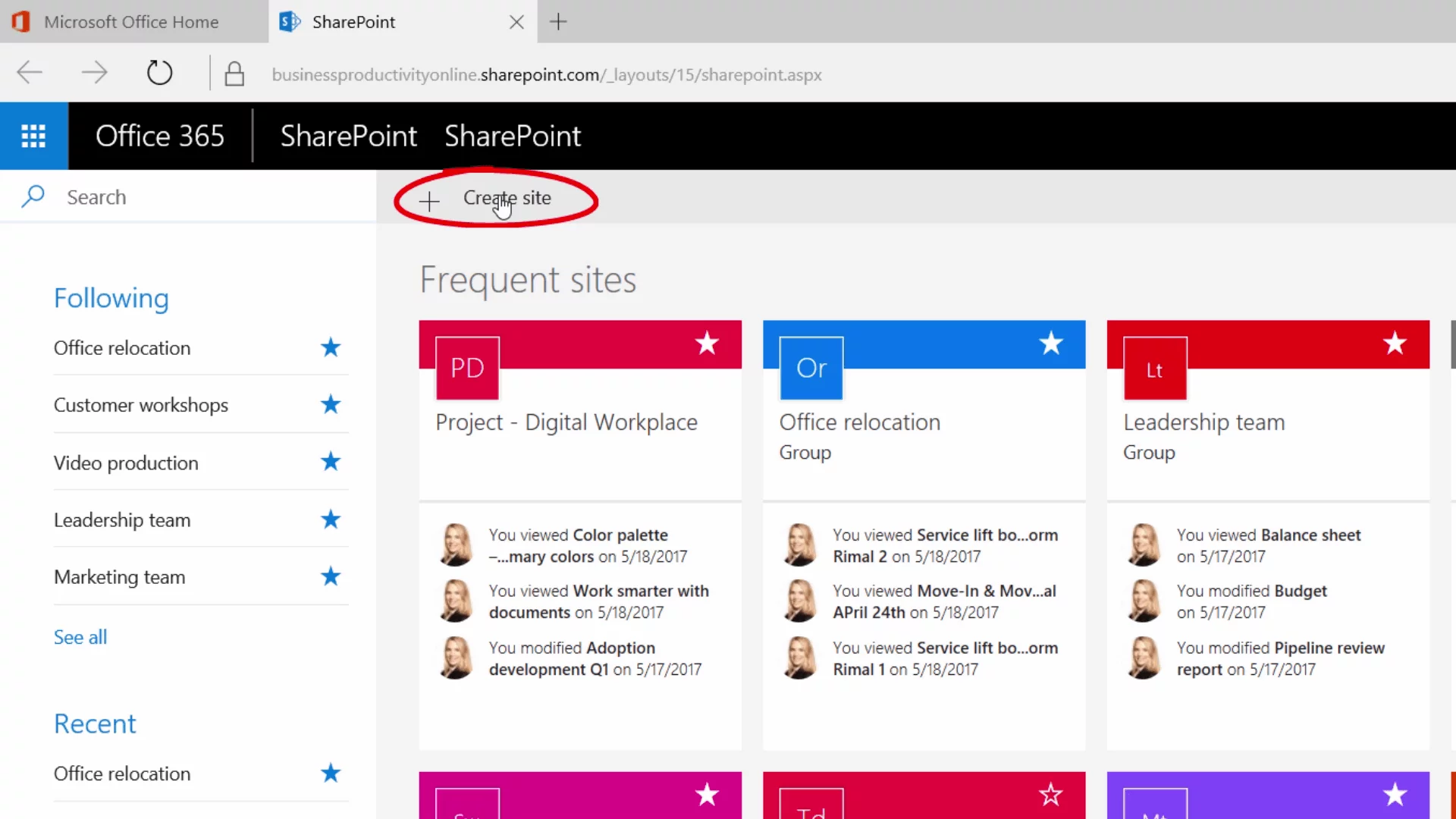This screenshot has height=819, width=1456.
Task: Toggle star on bottom magenta site card
Action: tap(708, 795)
